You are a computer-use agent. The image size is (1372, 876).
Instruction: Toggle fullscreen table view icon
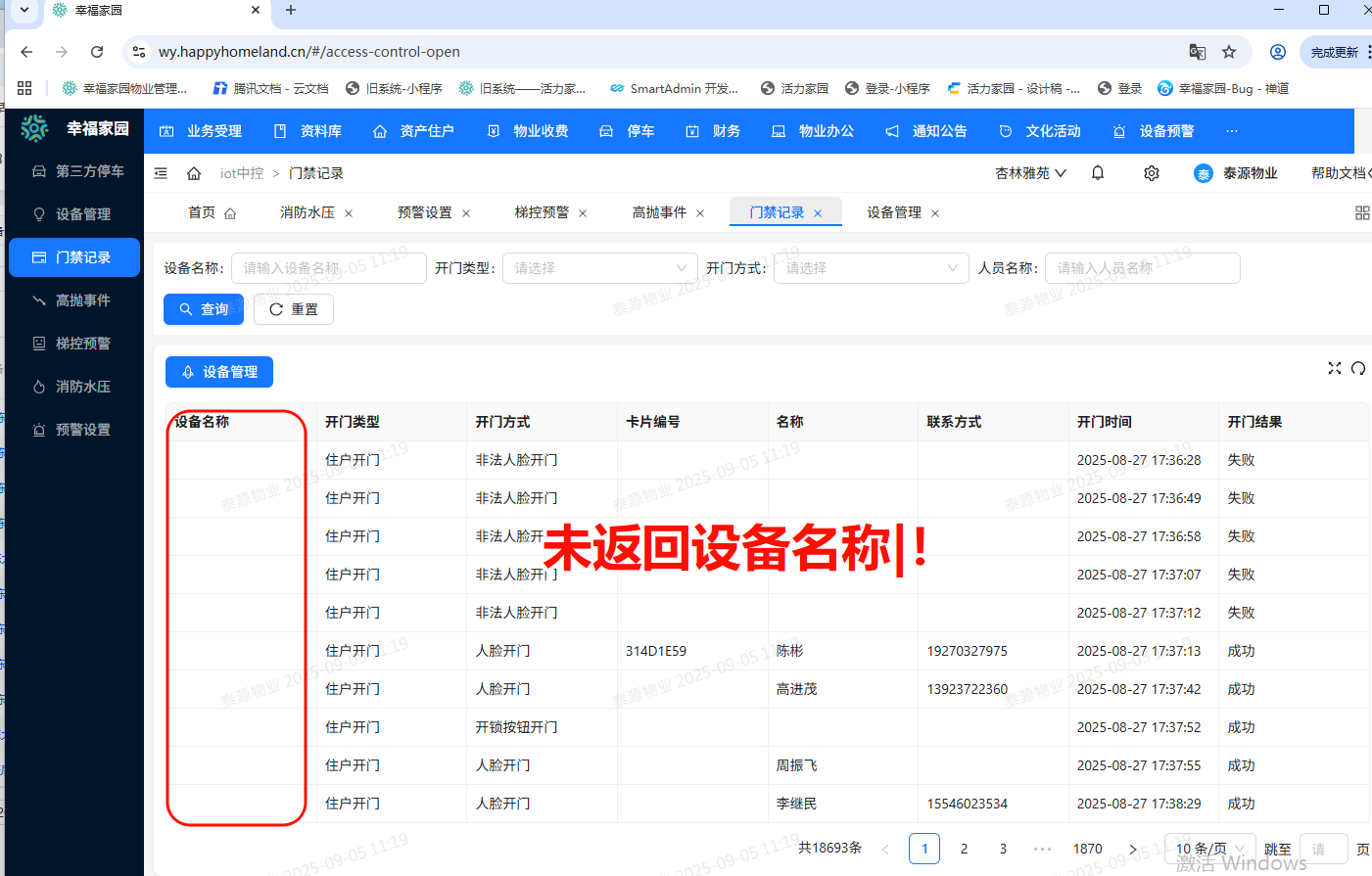pos(1334,368)
